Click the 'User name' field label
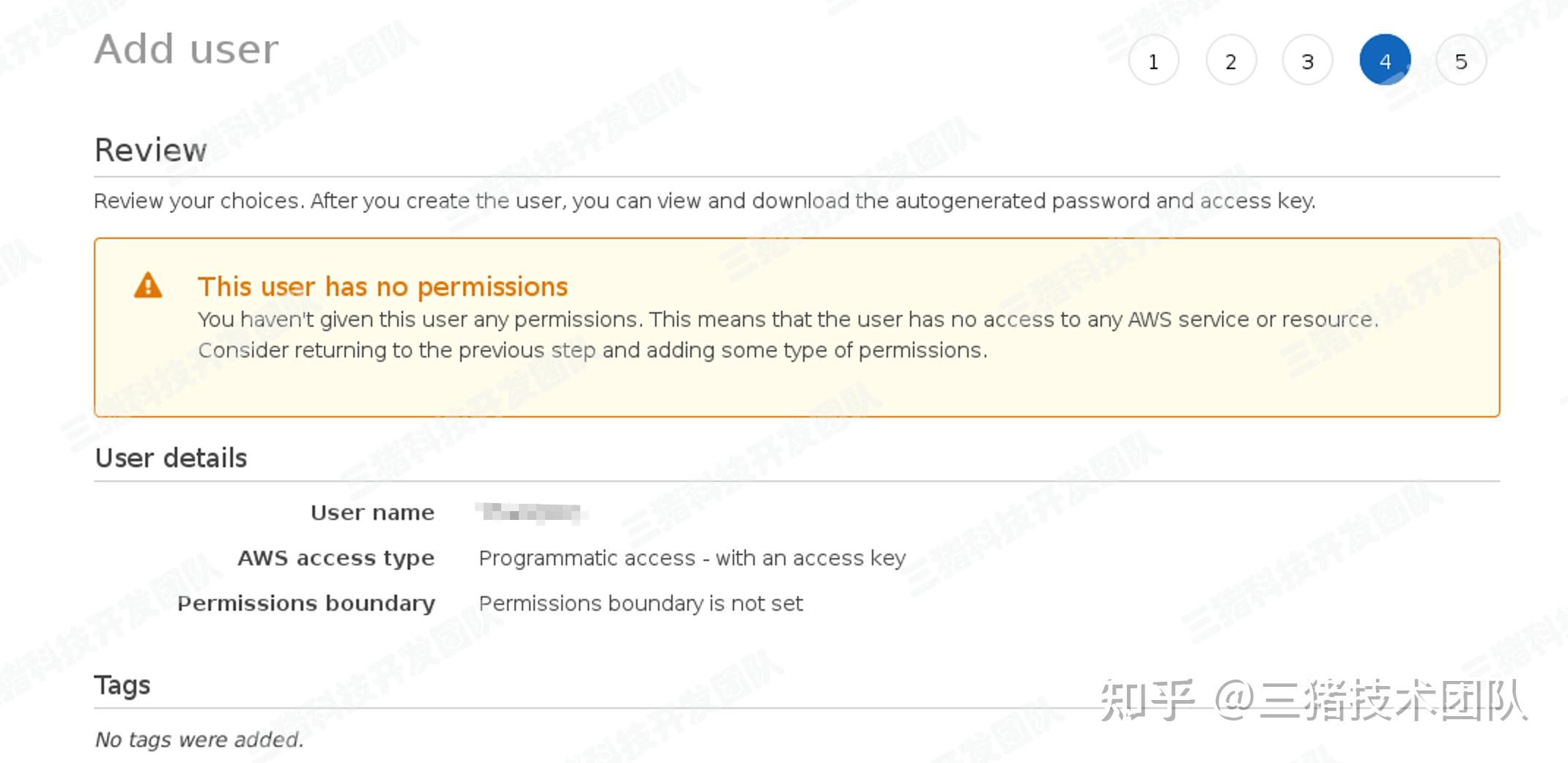1568x763 pixels. click(372, 513)
